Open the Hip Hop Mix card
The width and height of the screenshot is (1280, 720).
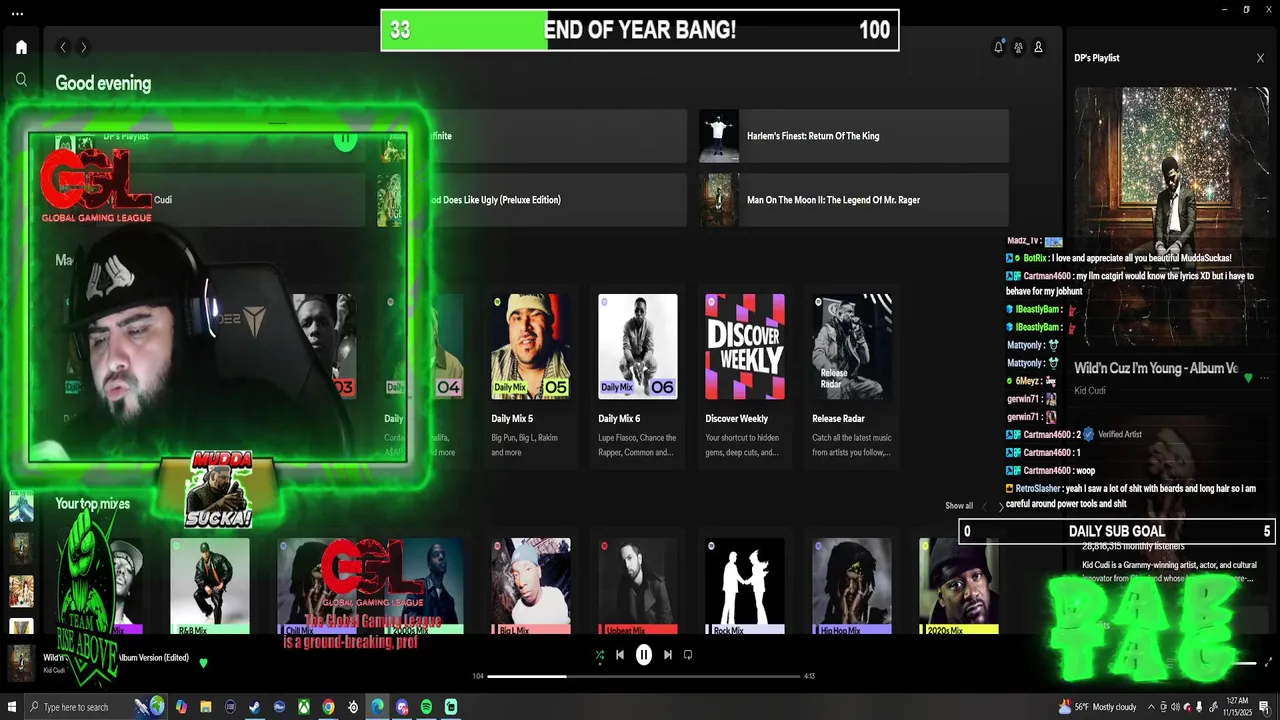tap(852, 586)
